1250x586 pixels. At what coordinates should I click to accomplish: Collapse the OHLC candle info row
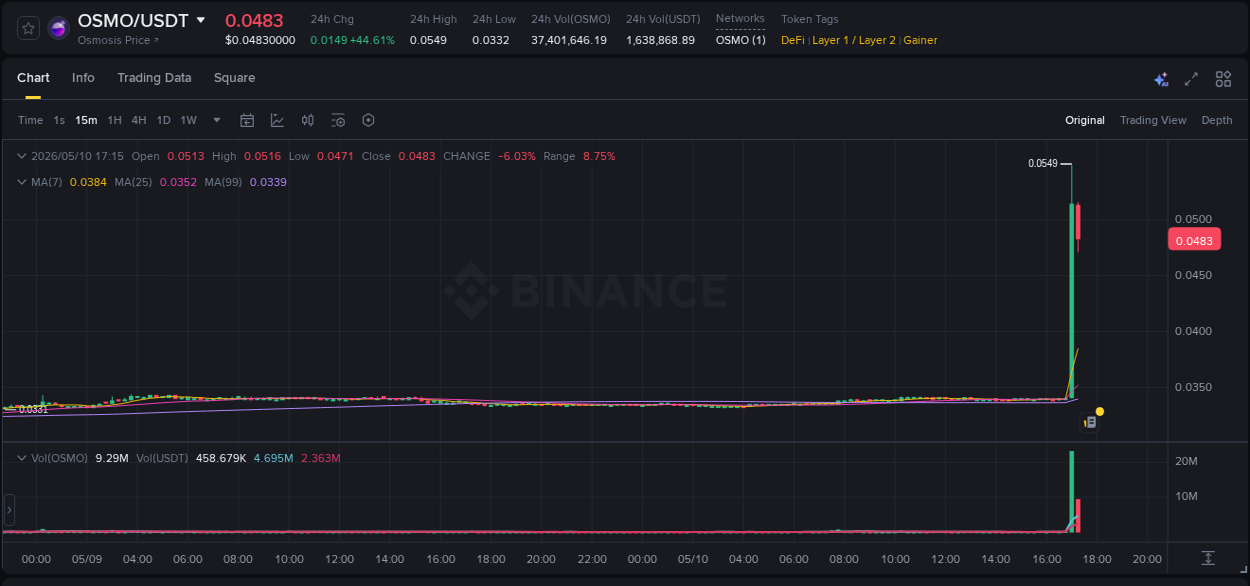[x=22, y=156]
